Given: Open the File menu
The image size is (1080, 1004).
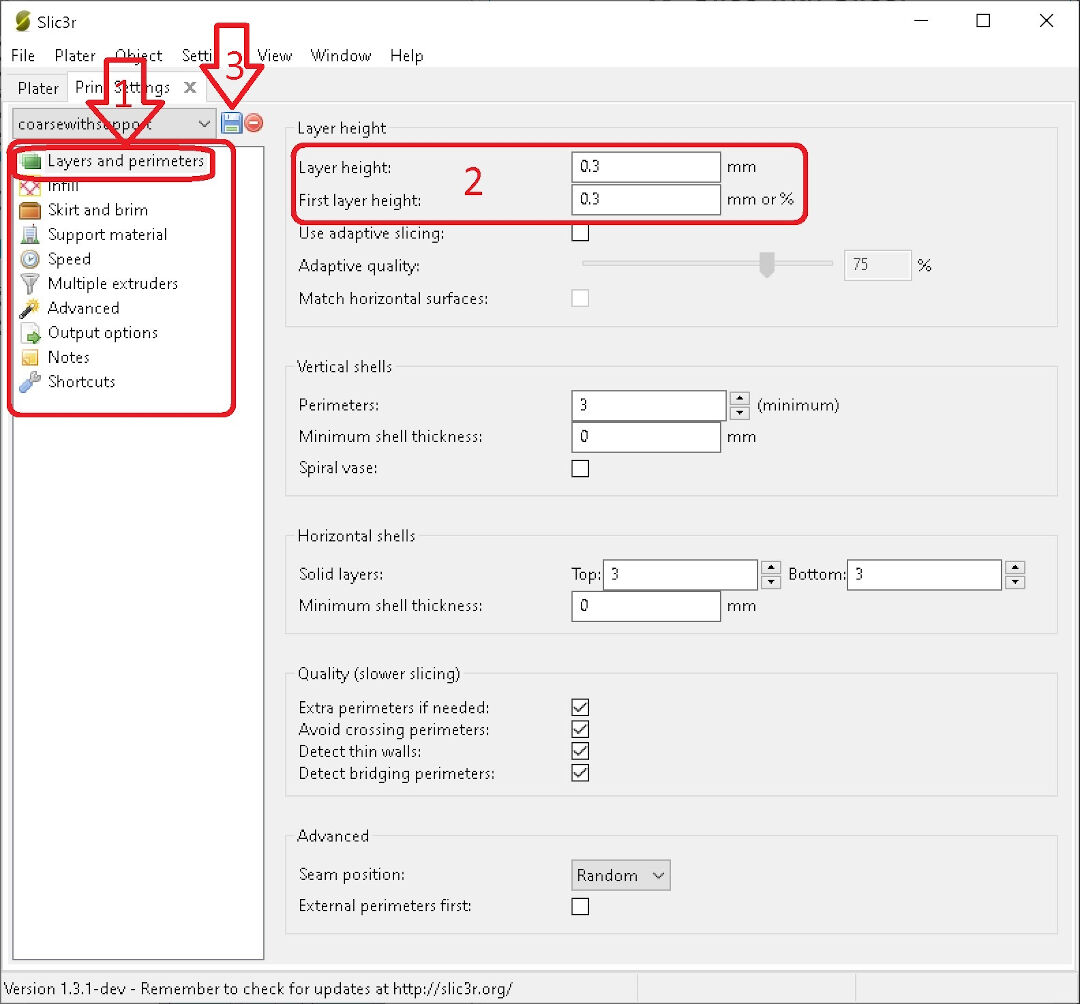Looking at the screenshot, I should tap(22, 55).
